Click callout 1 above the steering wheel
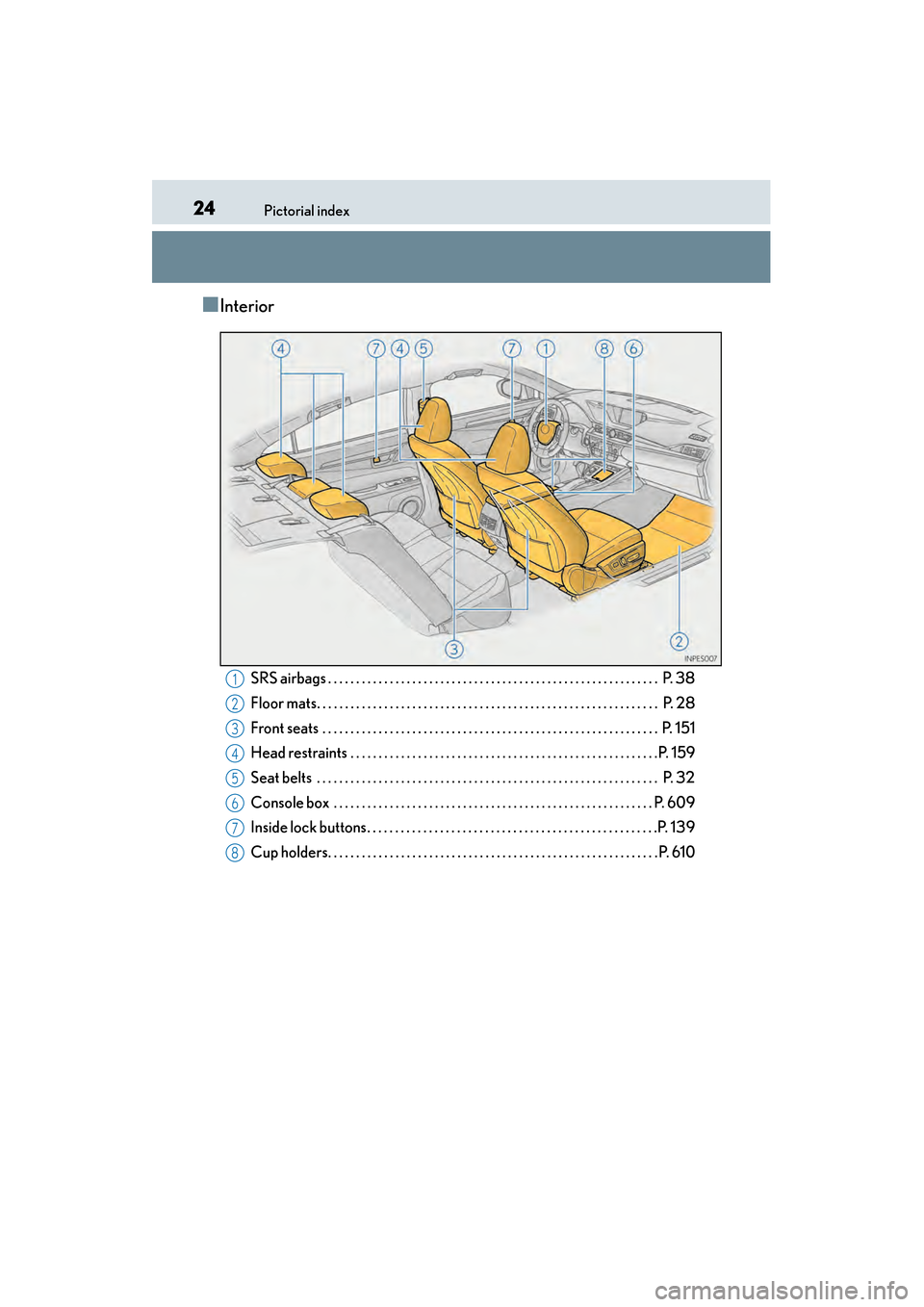 pyautogui.click(x=546, y=348)
